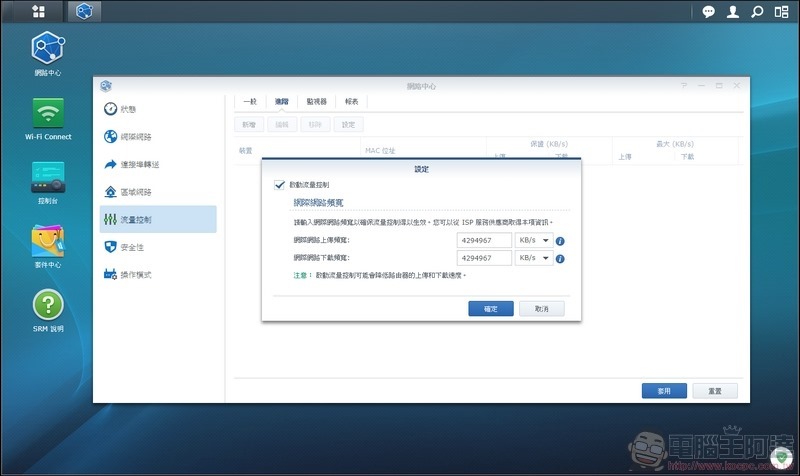
Task: Click info icon beside upload bandwidth
Action: (560, 241)
